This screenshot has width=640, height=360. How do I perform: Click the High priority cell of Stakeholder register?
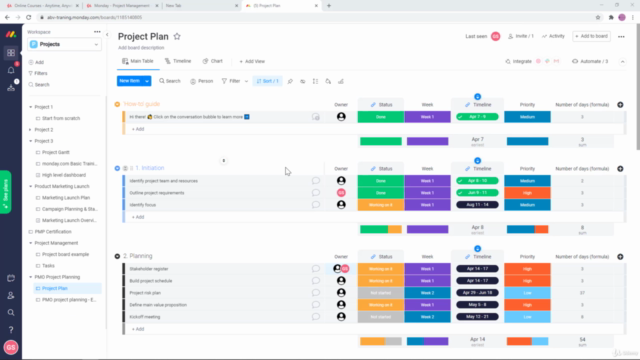(527, 269)
